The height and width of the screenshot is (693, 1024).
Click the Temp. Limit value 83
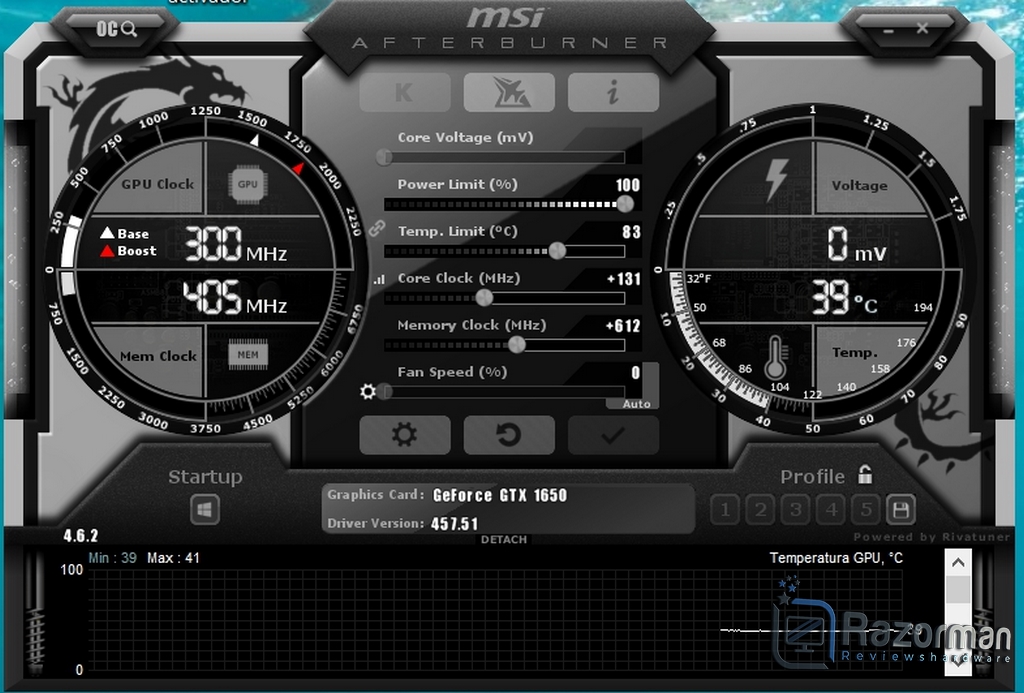click(x=631, y=232)
